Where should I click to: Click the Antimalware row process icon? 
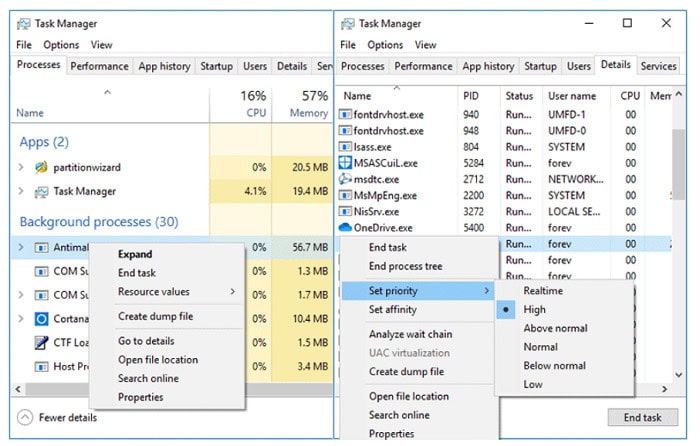(x=41, y=247)
